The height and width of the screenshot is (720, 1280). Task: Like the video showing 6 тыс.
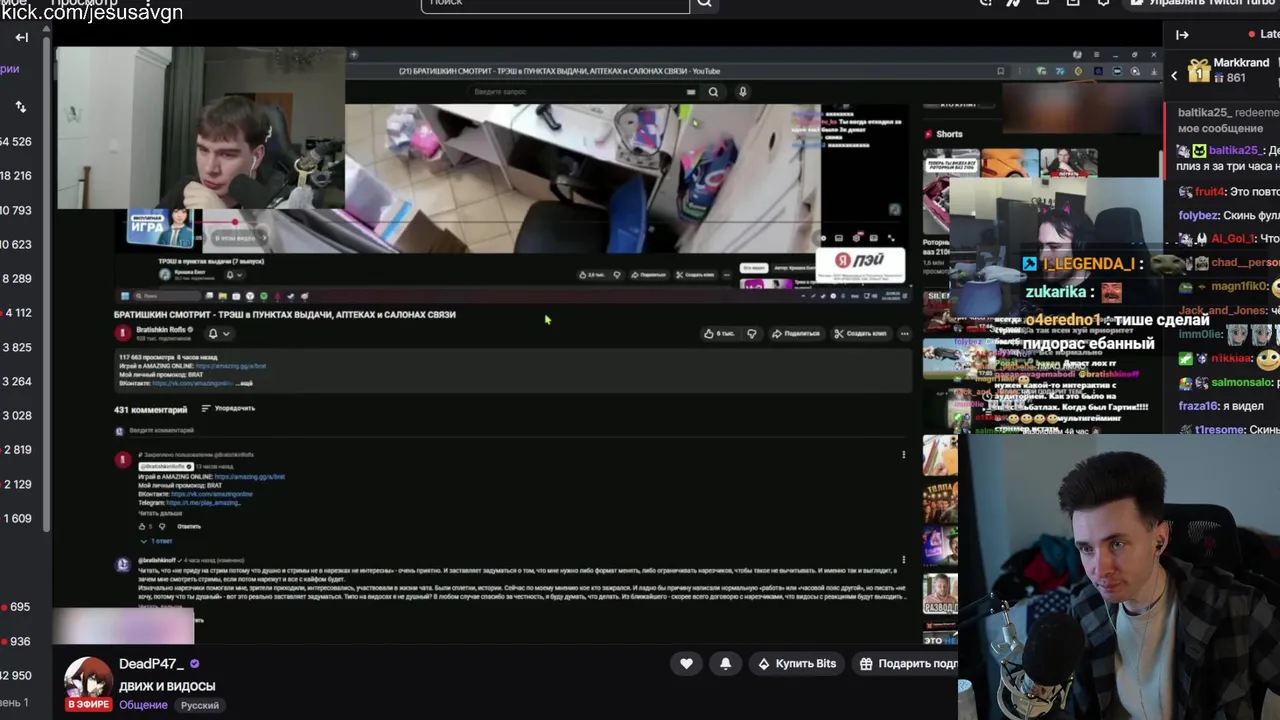tap(719, 334)
